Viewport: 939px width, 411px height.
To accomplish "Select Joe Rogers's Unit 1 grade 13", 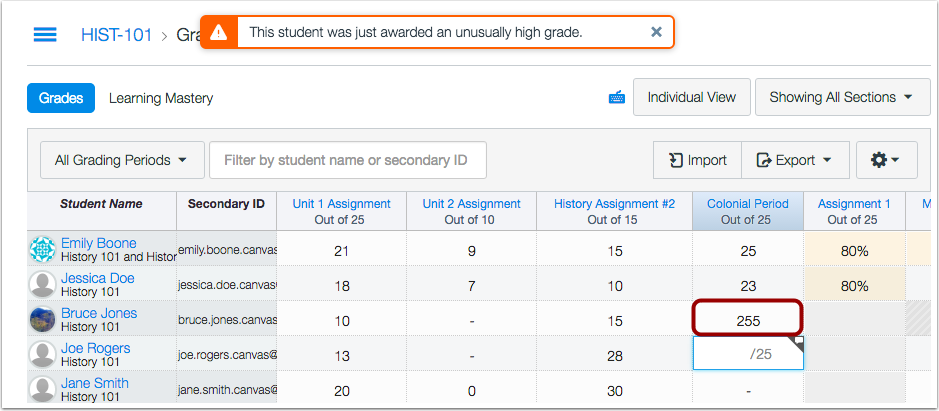I will click(341, 355).
